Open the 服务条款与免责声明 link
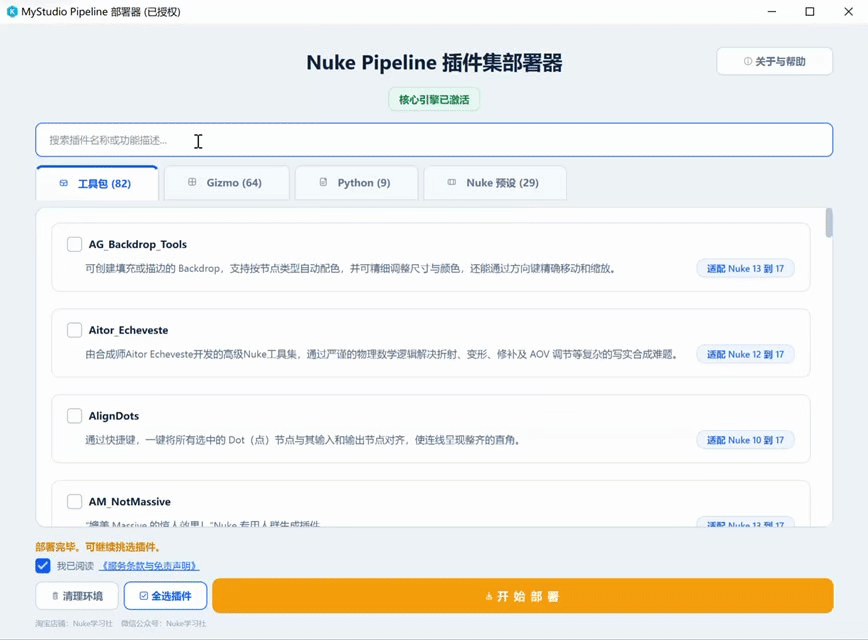The width and height of the screenshot is (868, 640). (149, 566)
